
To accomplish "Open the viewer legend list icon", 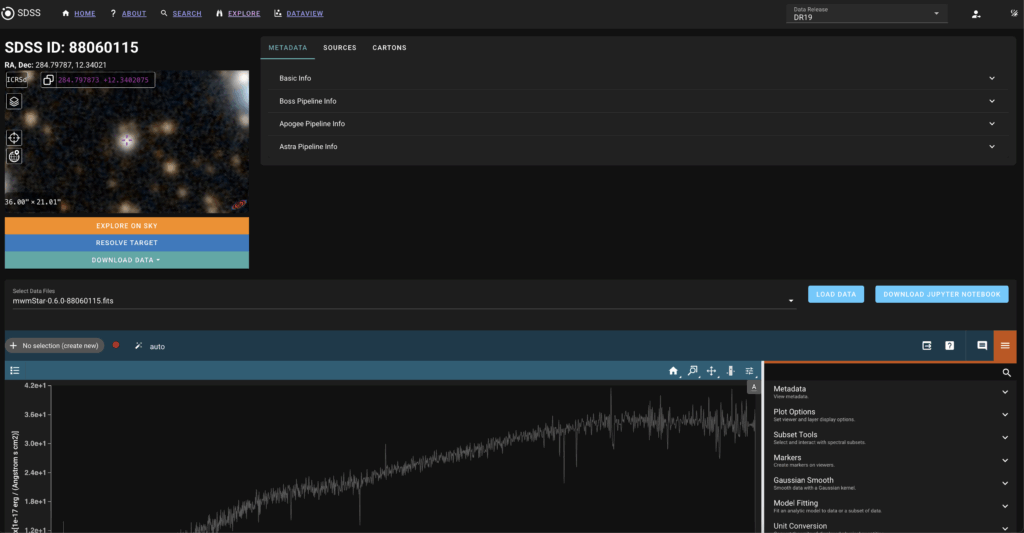I will pyautogui.click(x=15, y=371).
